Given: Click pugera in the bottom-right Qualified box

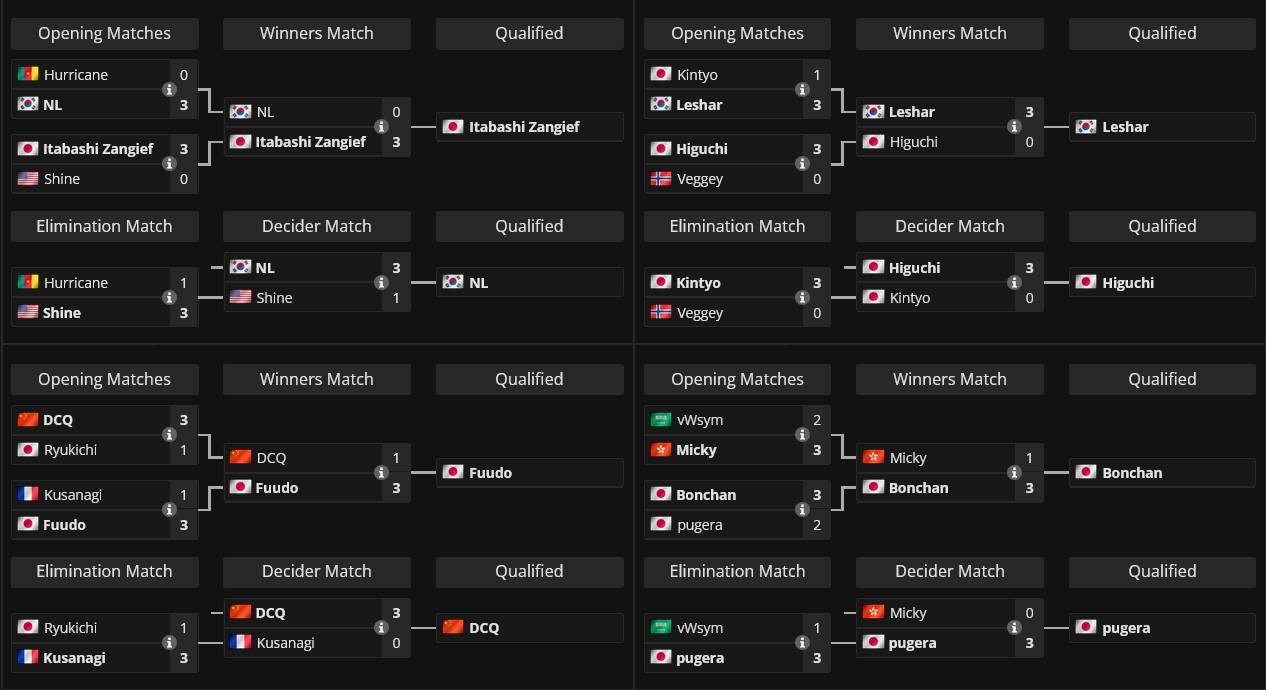Looking at the screenshot, I should coord(1126,628).
